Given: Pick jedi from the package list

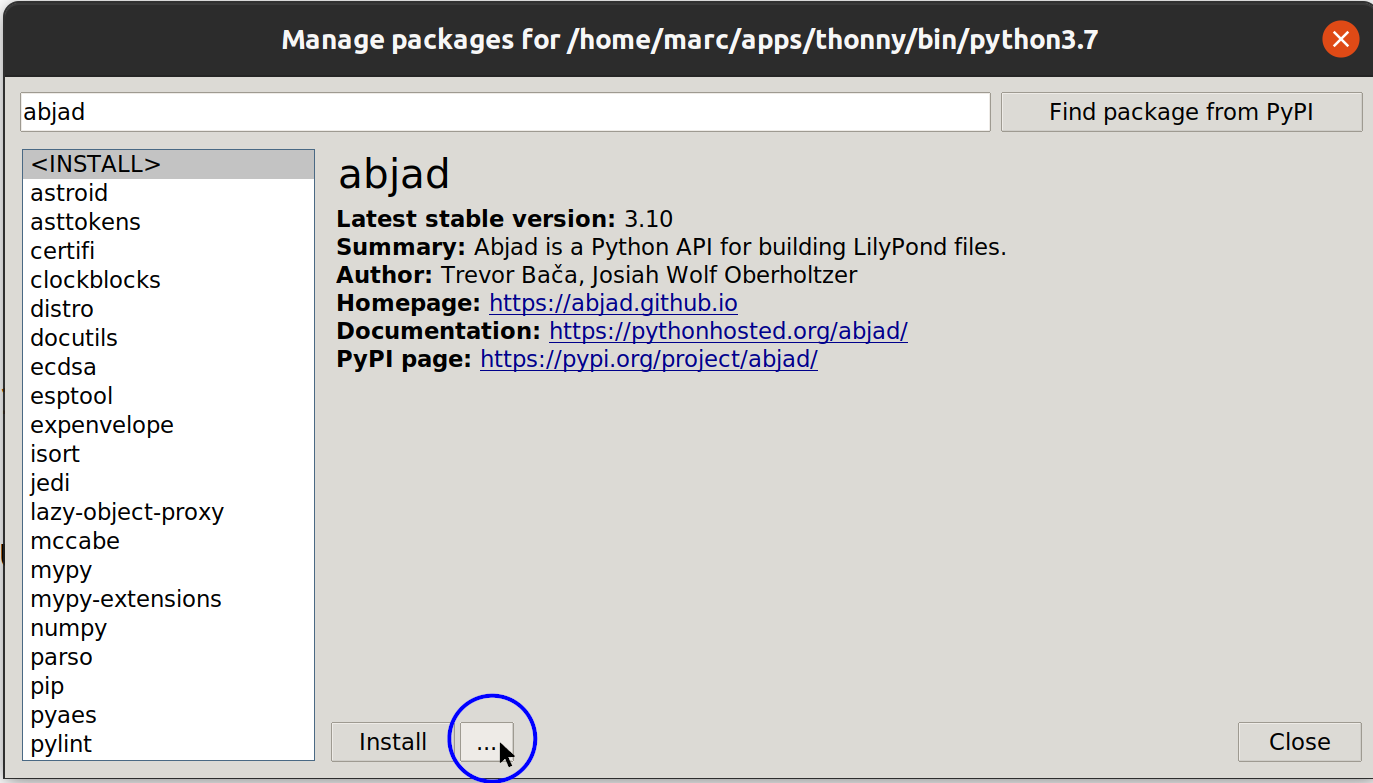Looking at the screenshot, I should click(x=50, y=483).
